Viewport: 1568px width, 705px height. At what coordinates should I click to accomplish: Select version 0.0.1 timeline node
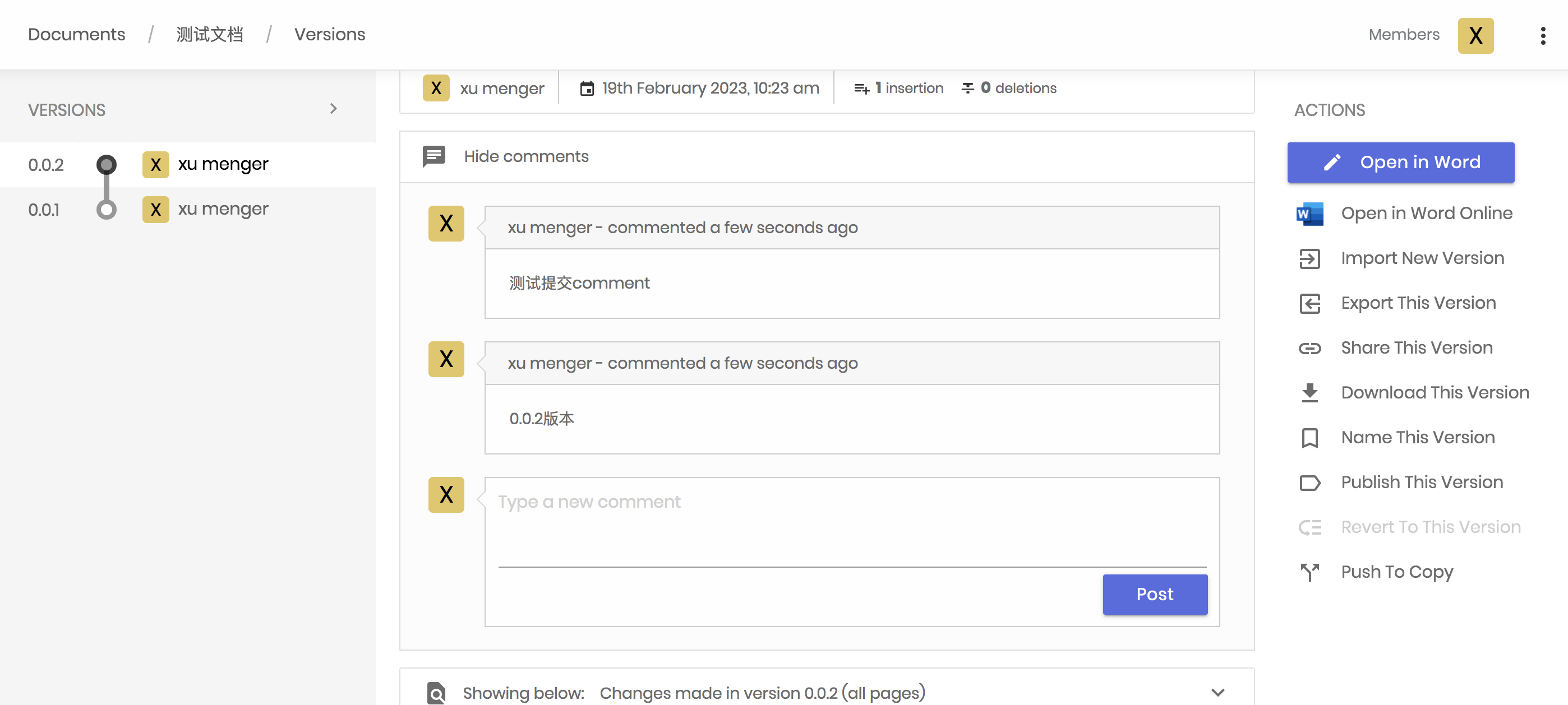coord(107,210)
